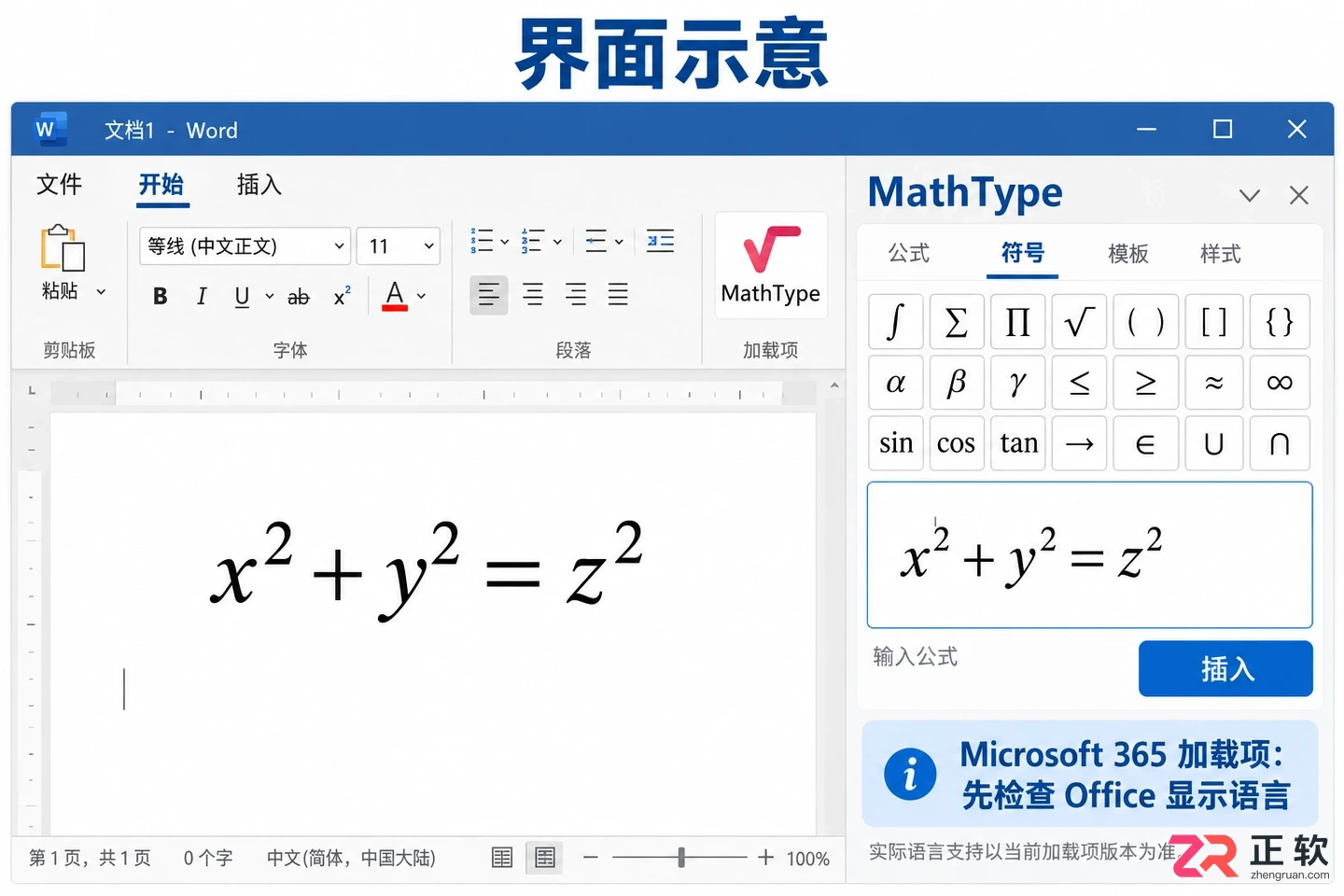Screen dimensions: 1344x896
Task: Select the 符号 tab in MathType
Action: coord(1023,253)
